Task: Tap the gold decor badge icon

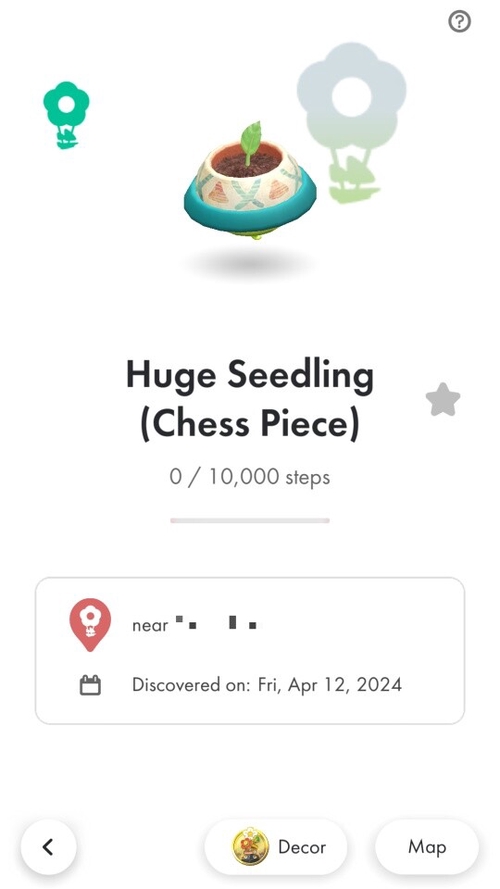Action: click(250, 846)
